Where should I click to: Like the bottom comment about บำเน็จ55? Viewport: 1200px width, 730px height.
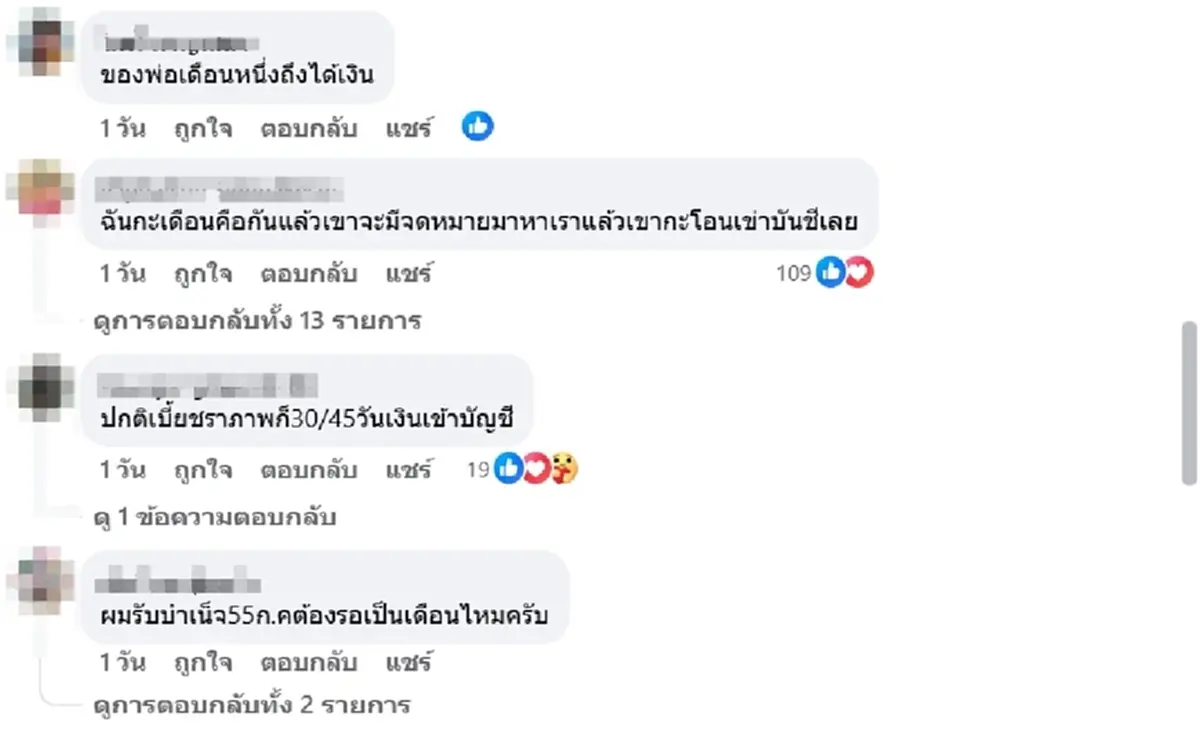pos(198,661)
